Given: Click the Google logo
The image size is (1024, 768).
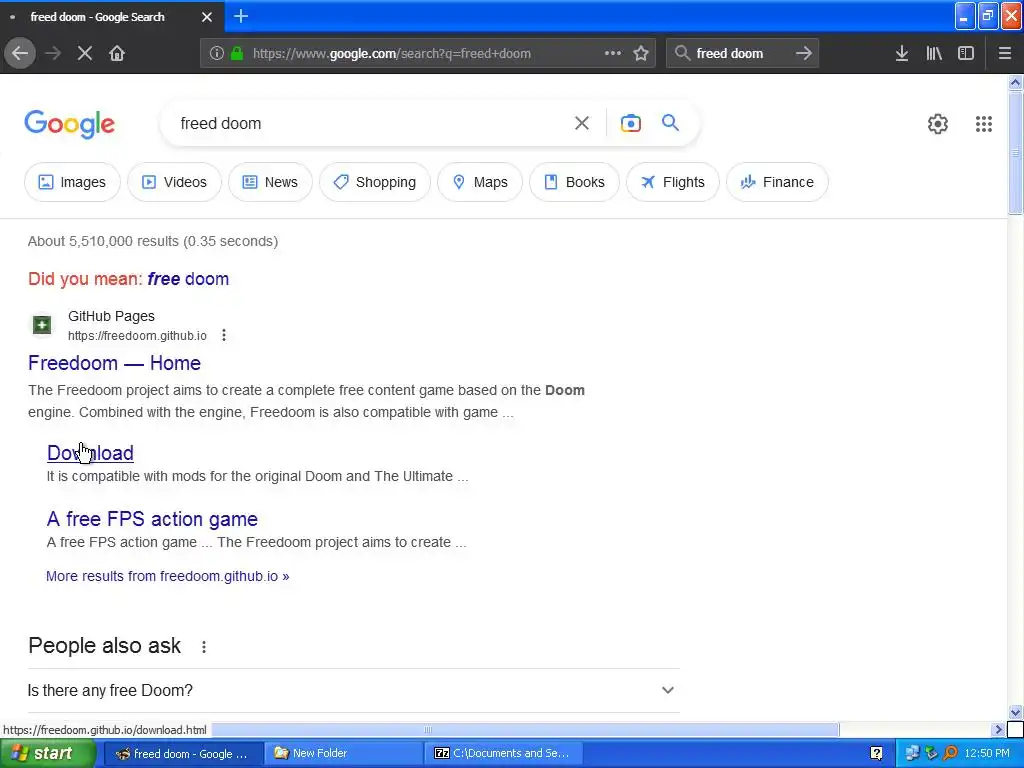Looking at the screenshot, I should (x=70, y=124).
